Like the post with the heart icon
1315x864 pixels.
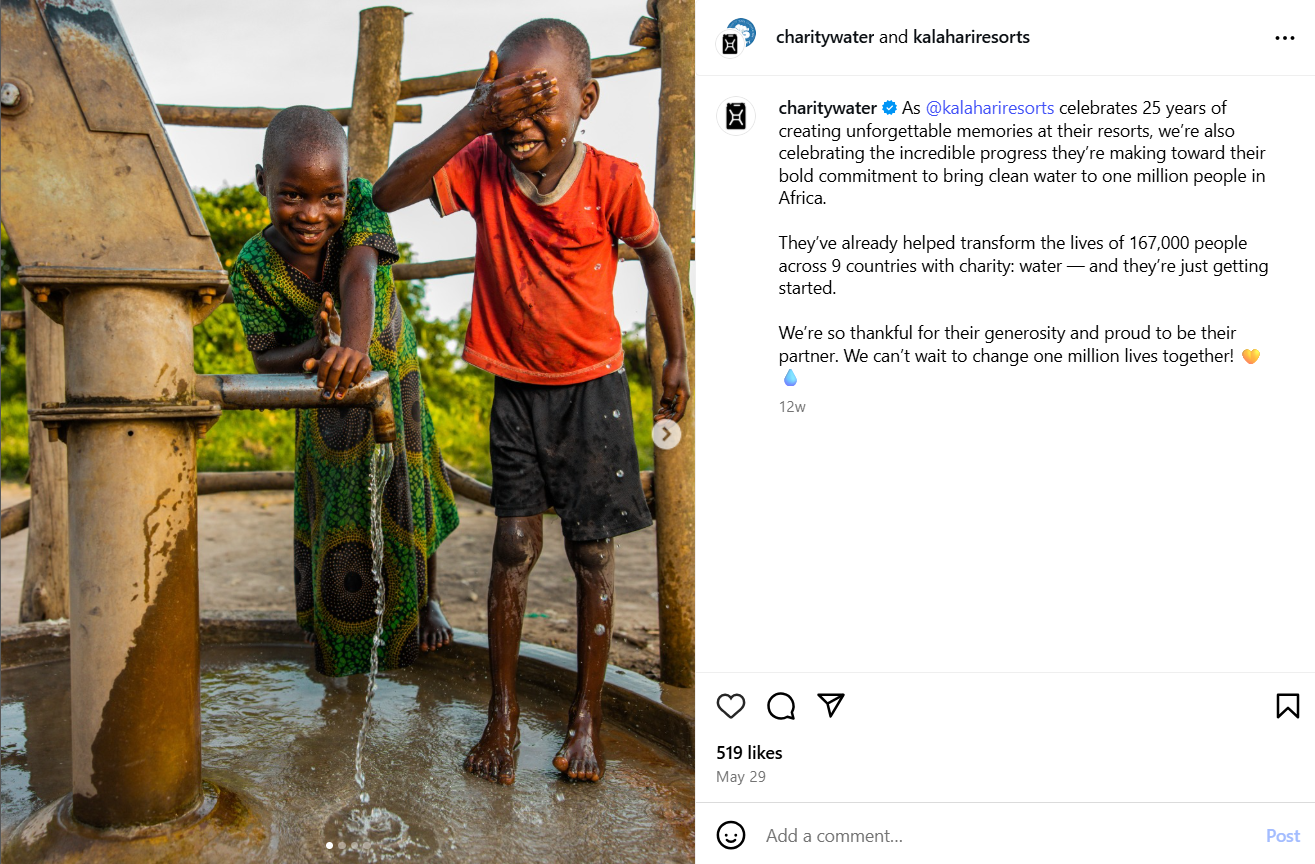731,706
